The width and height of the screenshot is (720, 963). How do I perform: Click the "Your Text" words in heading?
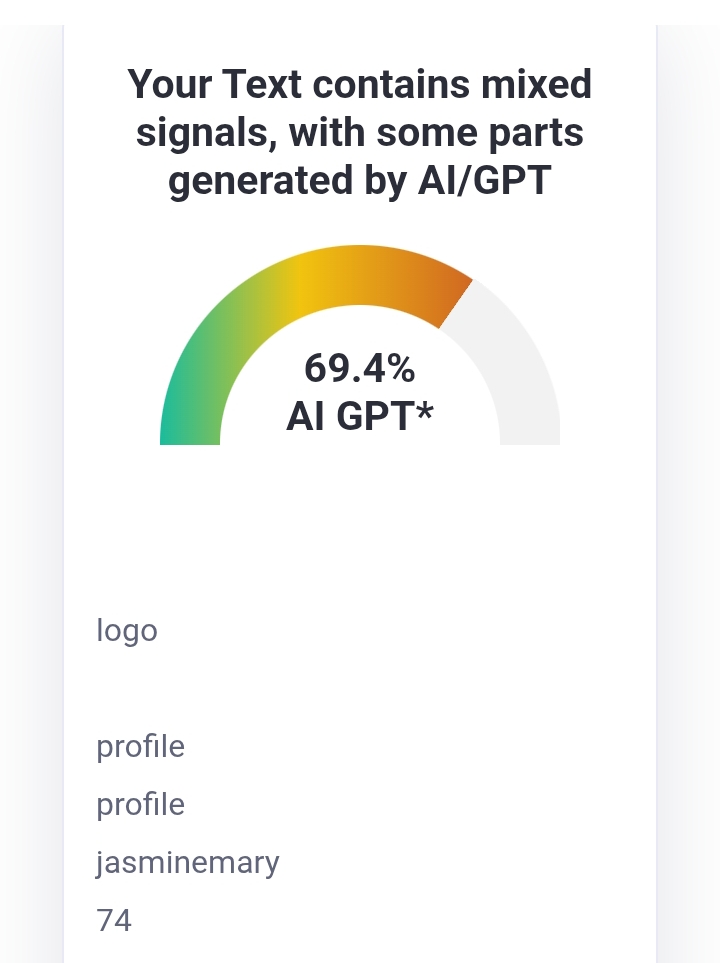pyautogui.click(x=214, y=84)
